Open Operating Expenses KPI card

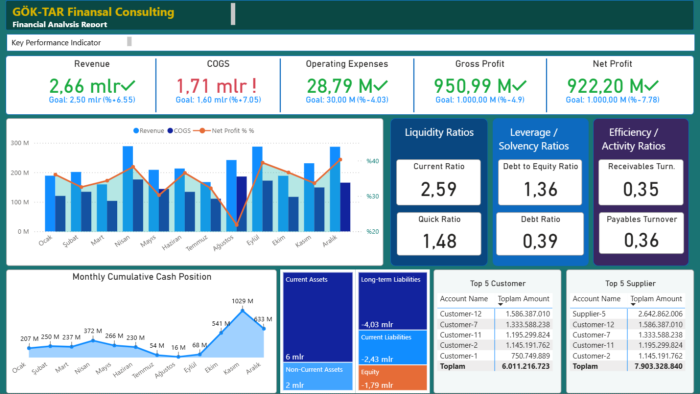click(346, 85)
